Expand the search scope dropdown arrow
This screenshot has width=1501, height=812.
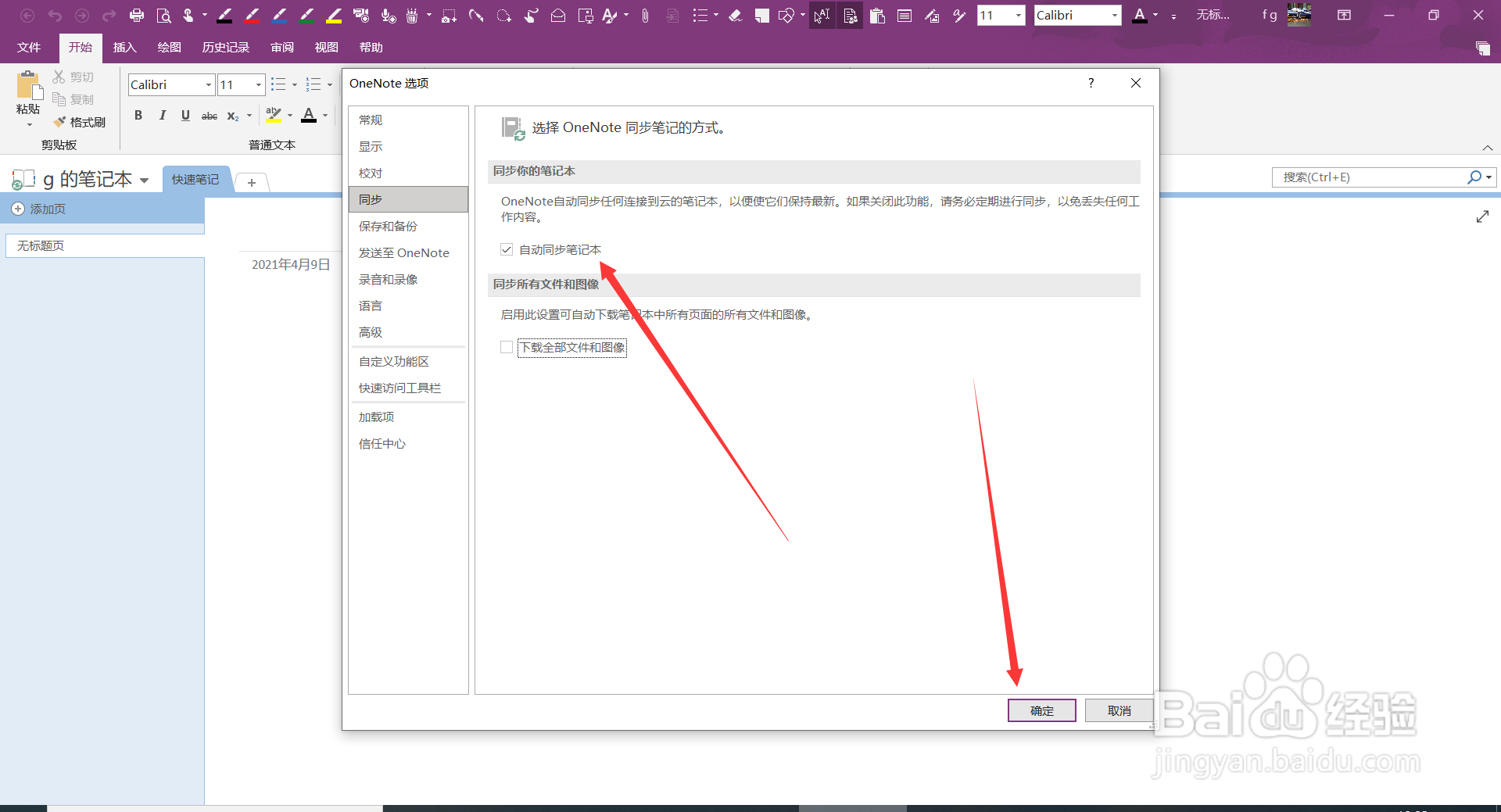(1488, 177)
